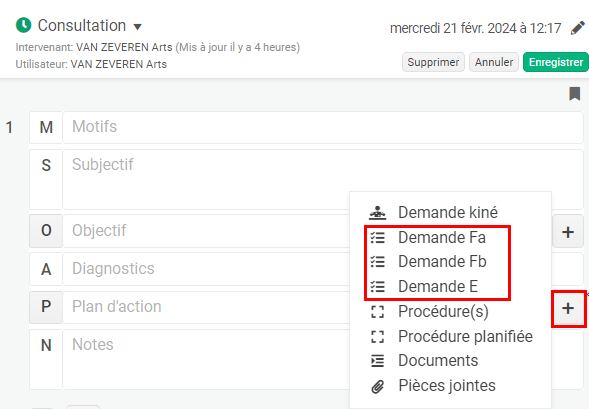Click the Annuler button
This screenshot has width=589, height=409.
point(494,62)
